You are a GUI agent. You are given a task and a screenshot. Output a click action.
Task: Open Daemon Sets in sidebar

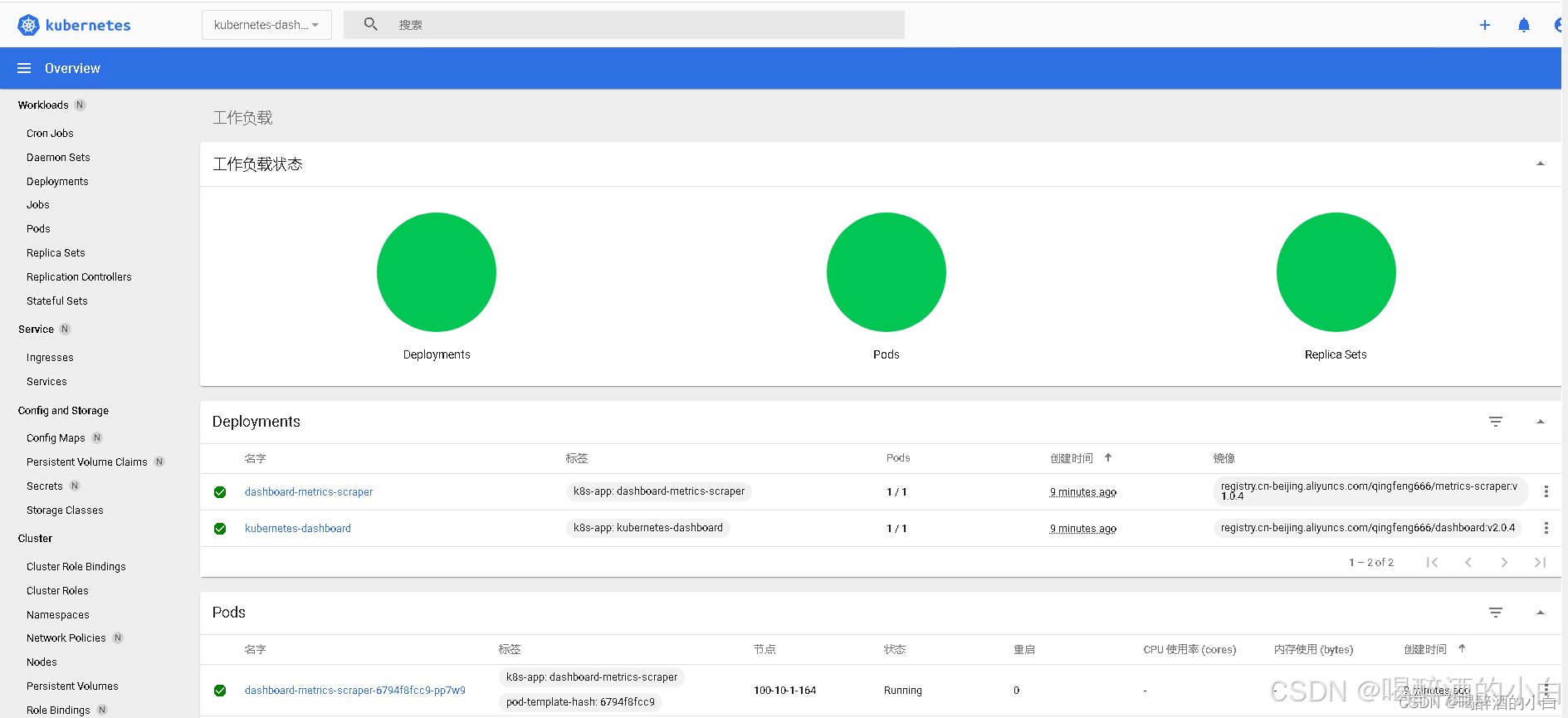tap(58, 157)
